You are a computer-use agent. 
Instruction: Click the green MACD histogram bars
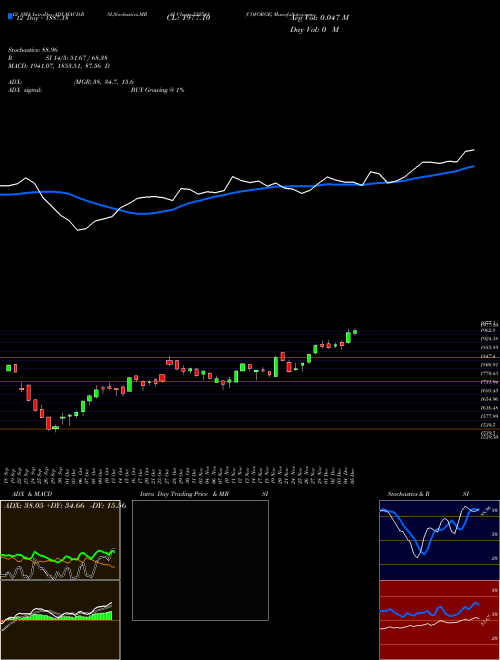(x=67, y=617)
